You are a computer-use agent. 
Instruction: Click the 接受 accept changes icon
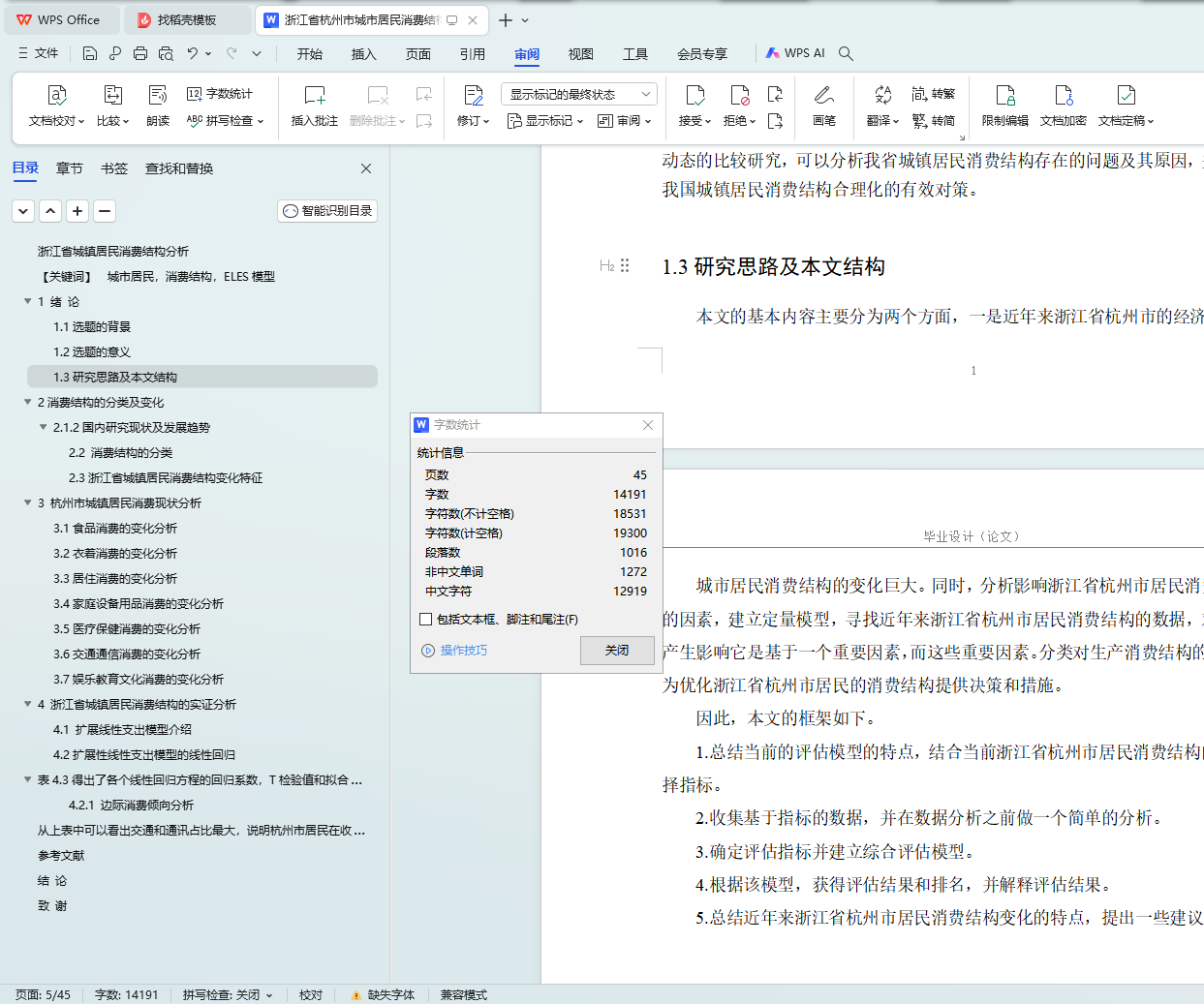[x=695, y=106]
